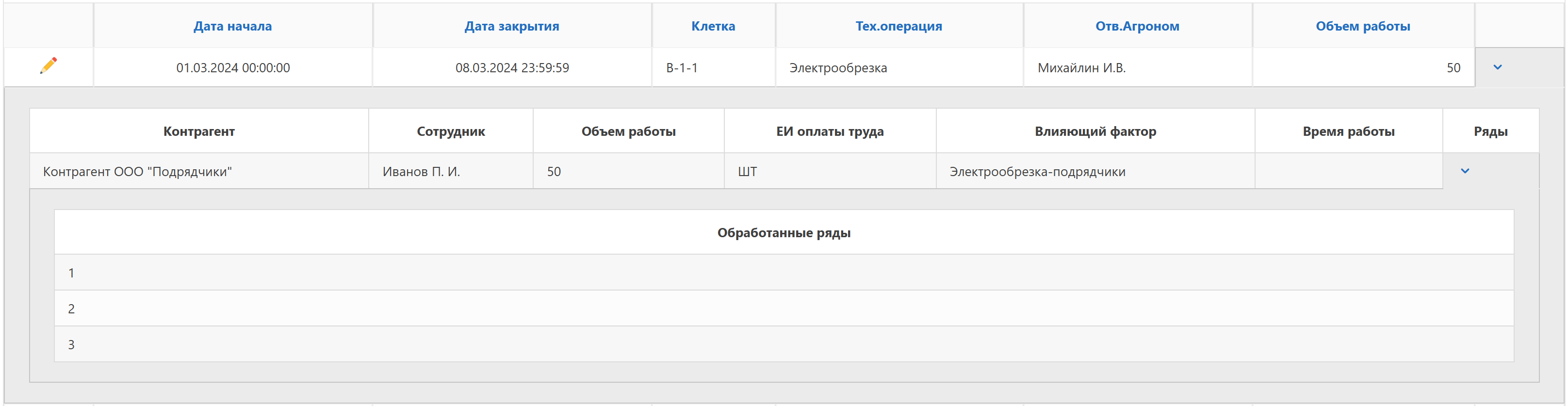Click the ЕИ оплаты труда header
Image resolution: width=1568 pixels, height=406 pixels.
tap(830, 131)
